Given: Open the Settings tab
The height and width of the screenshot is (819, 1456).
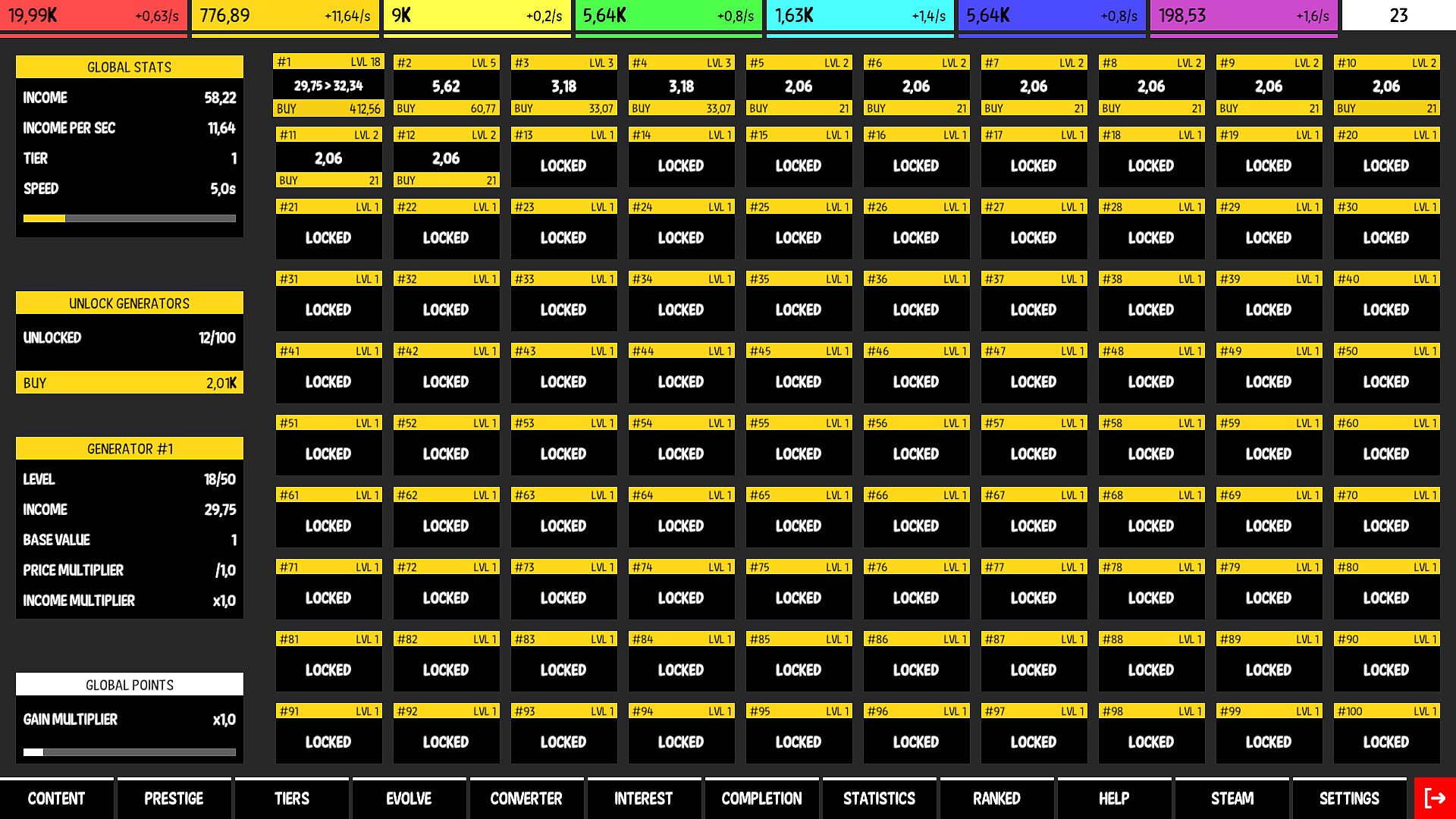Looking at the screenshot, I should pyautogui.click(x=1349, y=799).
